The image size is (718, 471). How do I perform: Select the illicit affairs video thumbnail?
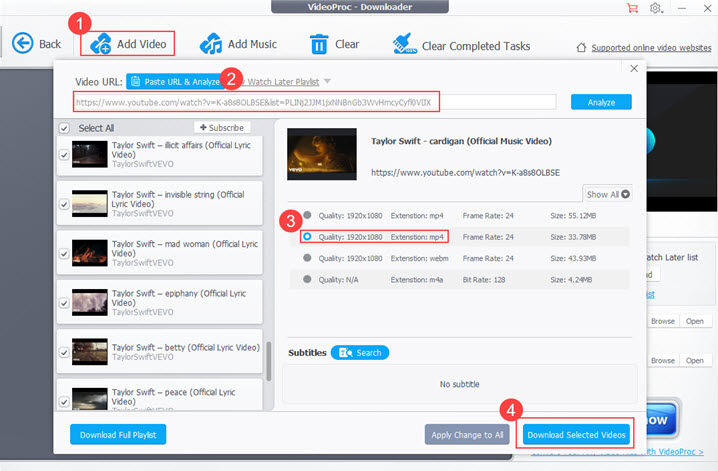click(90, 154)
